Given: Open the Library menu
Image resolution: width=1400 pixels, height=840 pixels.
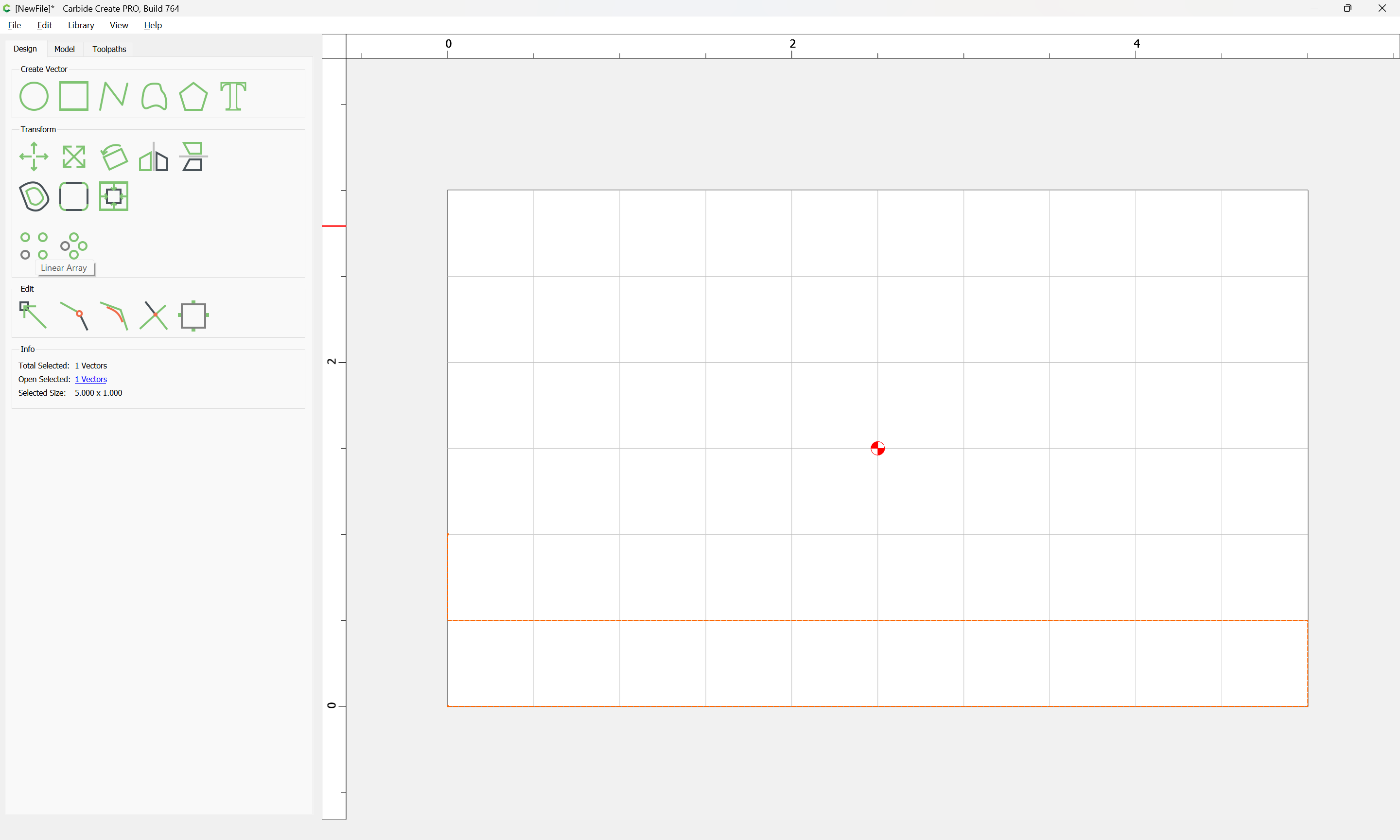Looking at the screenshot, I should tap(81, 25).
